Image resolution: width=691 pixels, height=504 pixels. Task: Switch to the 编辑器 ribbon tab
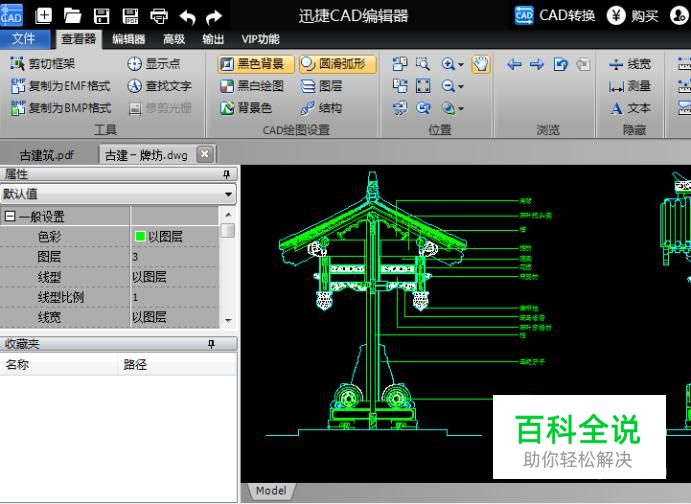(x=129, y=39)
